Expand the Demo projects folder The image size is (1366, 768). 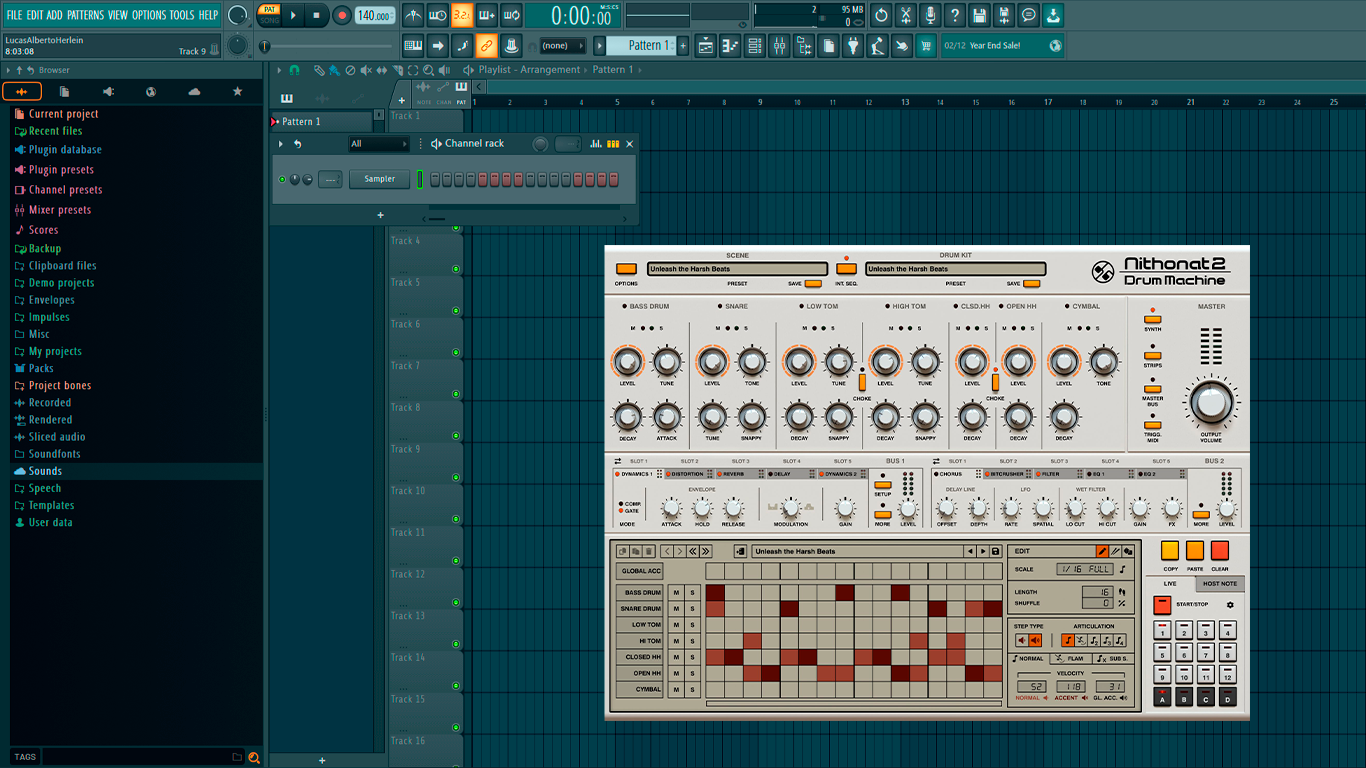click(61, 283)
